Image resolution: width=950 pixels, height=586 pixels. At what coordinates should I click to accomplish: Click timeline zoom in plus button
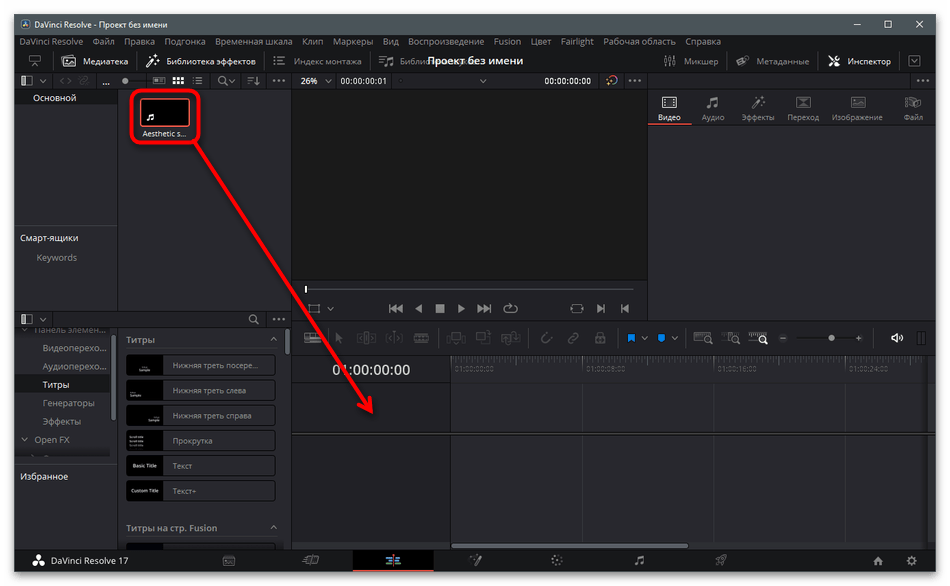point(859,338)
